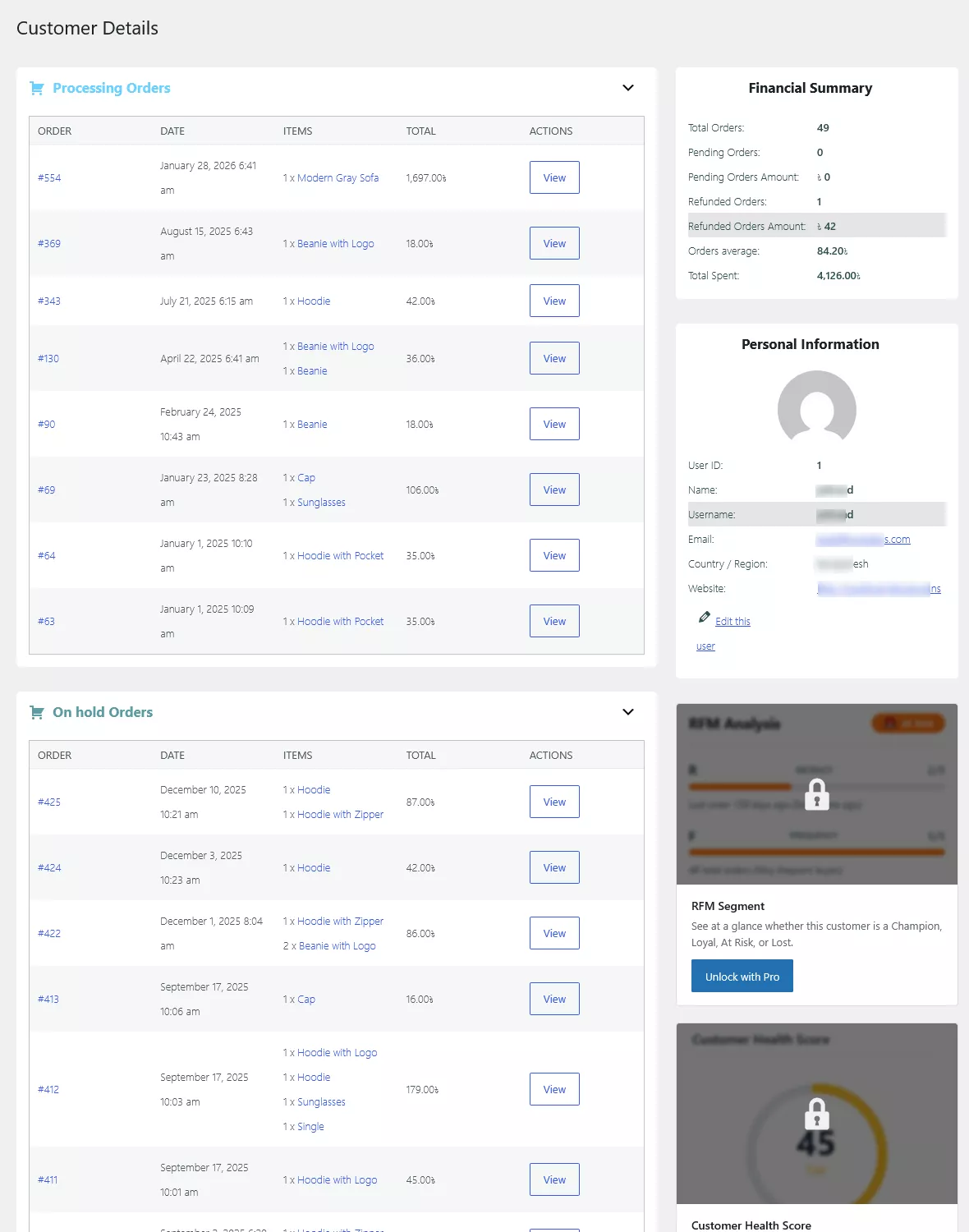View order #369
This screenshot has height=1232, width=969.
pyautogui.click(x=554, y=243)
